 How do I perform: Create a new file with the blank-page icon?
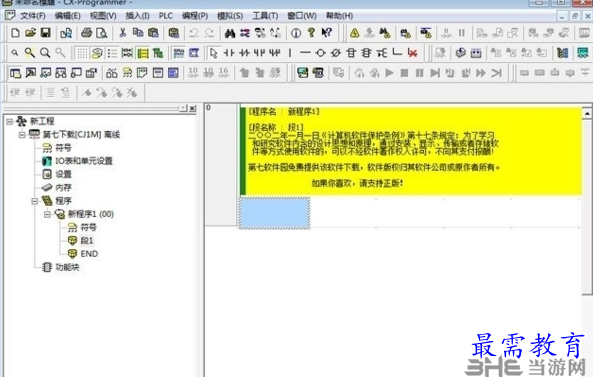pos(15,33)
